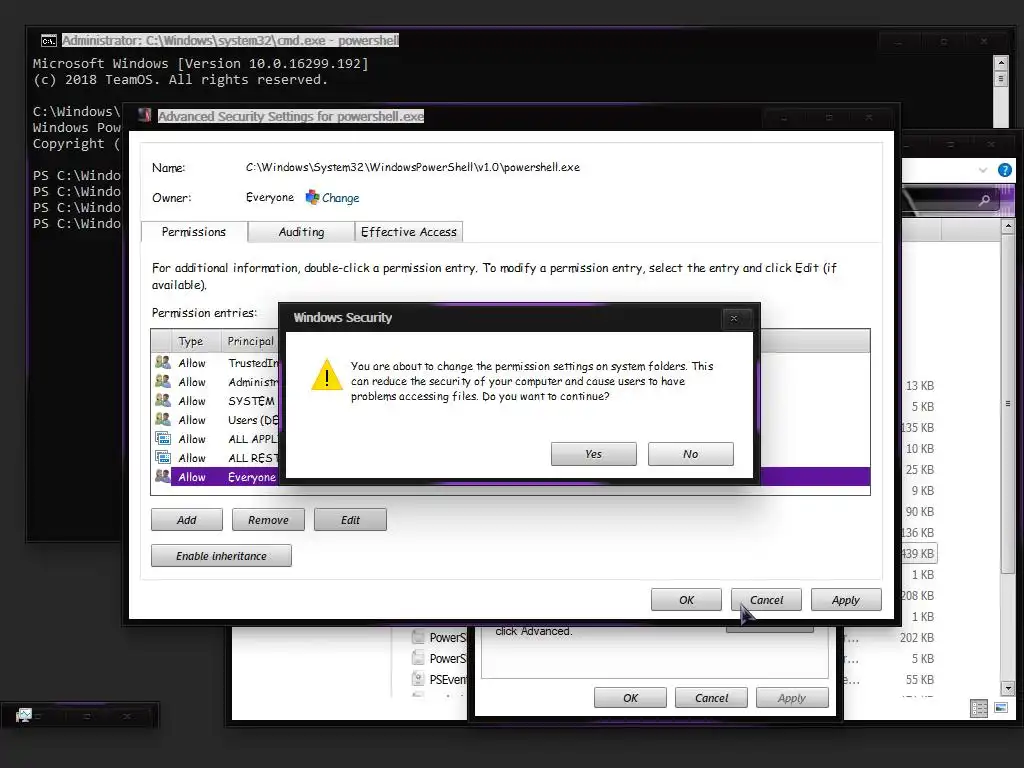Click the file path Name field text

413,167
